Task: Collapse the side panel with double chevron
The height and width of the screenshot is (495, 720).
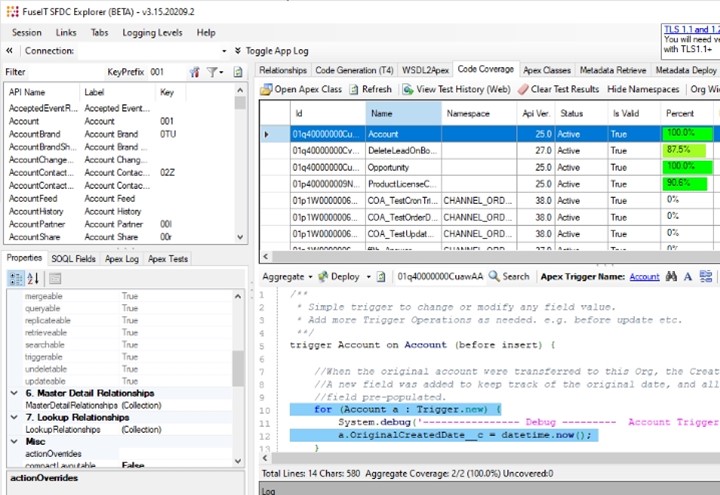Action: point(9,51)
